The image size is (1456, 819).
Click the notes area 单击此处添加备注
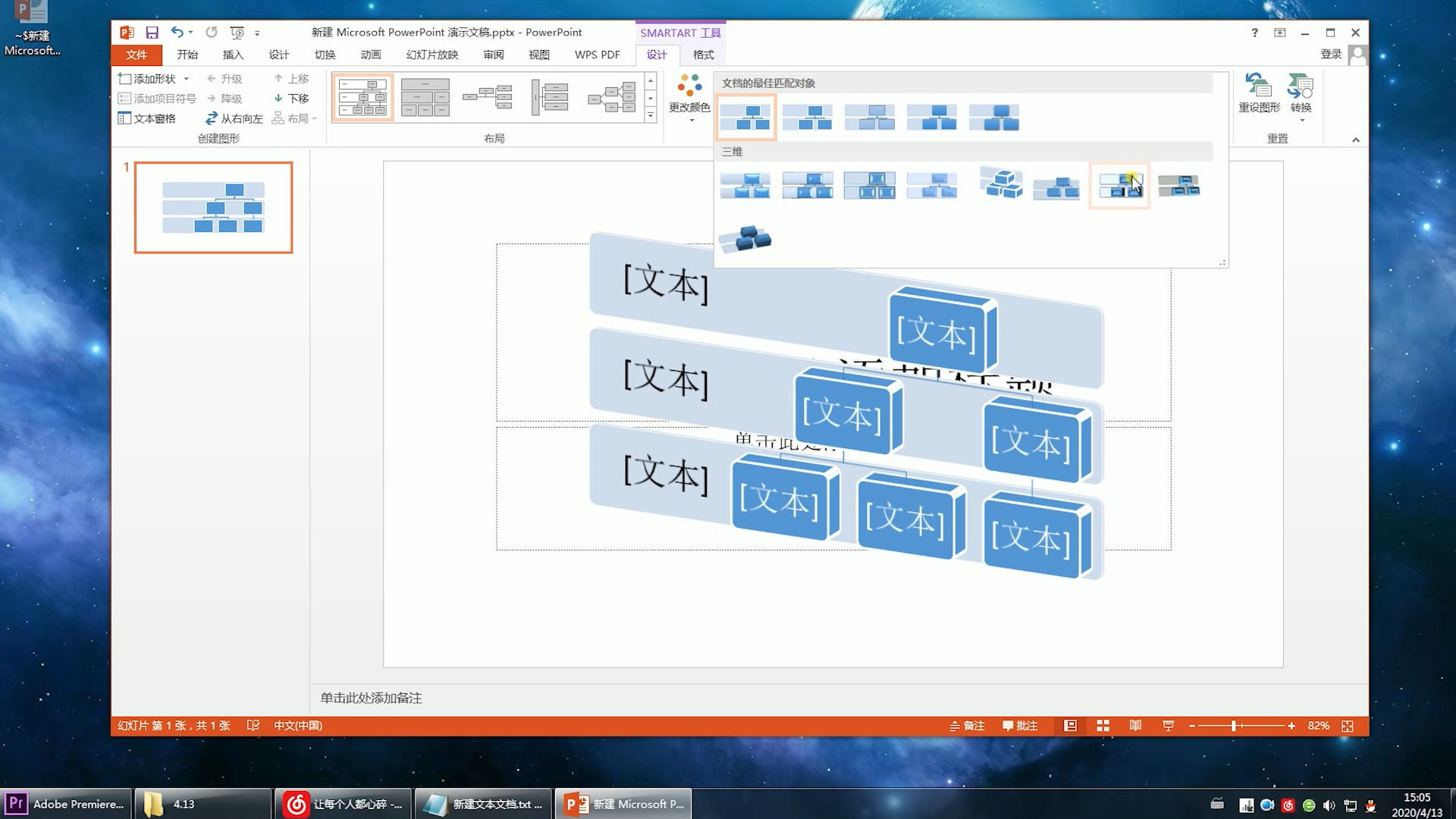(x=371, y=698)
